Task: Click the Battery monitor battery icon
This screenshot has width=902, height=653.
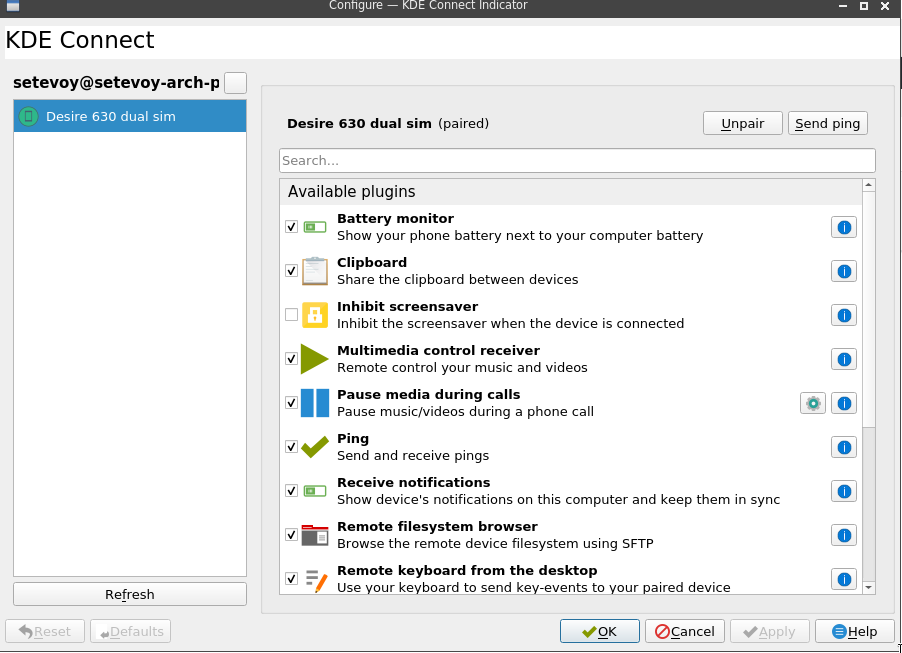Action: [315, 227]
